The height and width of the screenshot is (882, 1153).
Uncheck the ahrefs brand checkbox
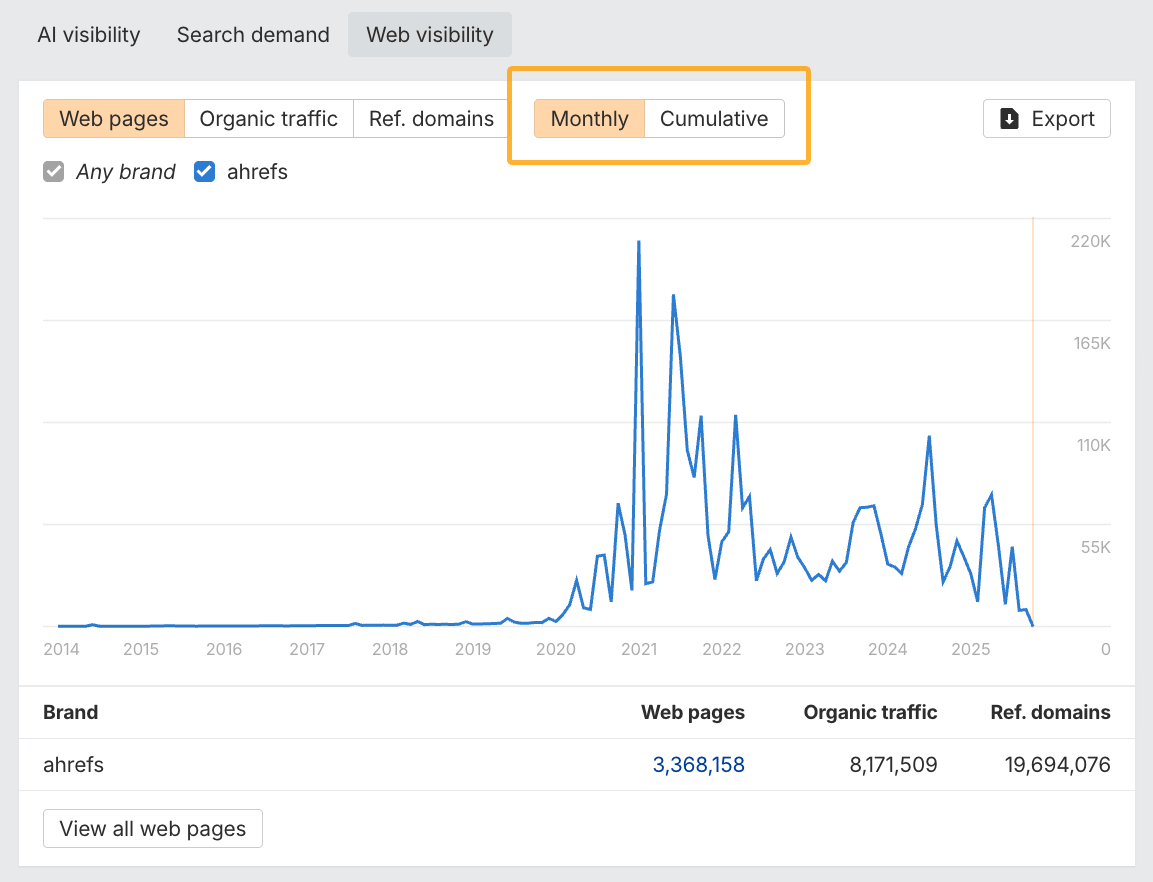(x=204, y=171)
